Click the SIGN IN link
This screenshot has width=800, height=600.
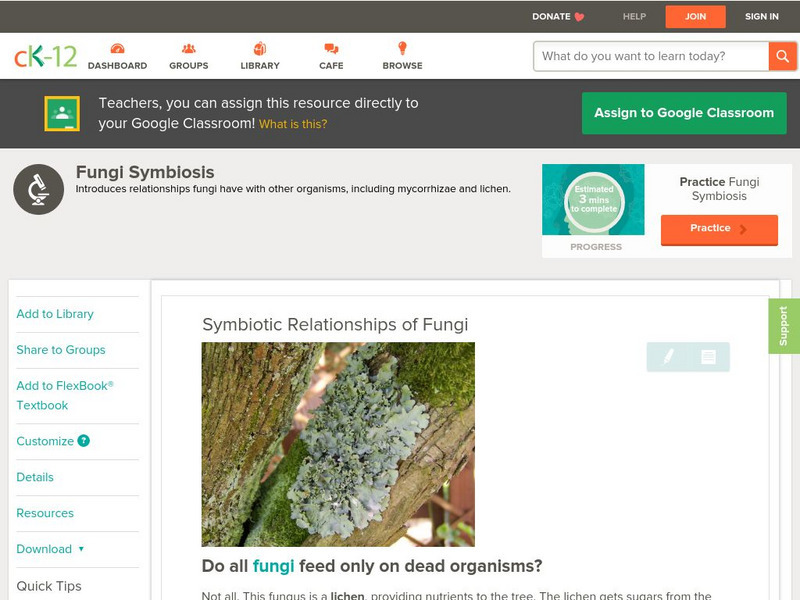[762, 17]
